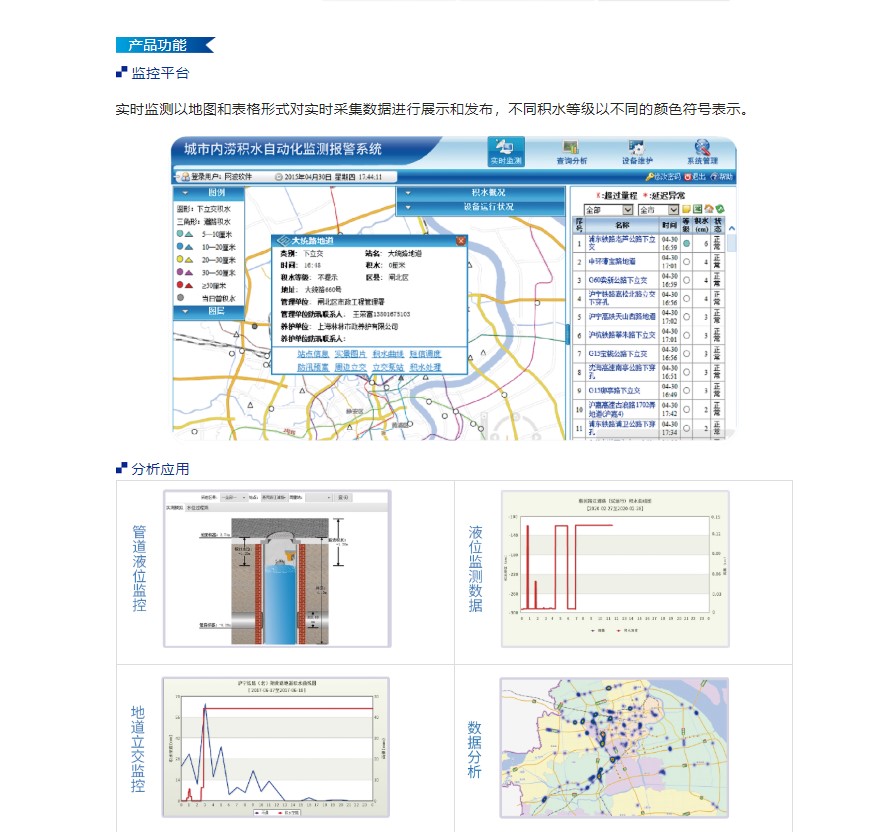Image resolution: width=894 pixels, height=832 pixels.
Task: Open 中环漕宝路地道 station in row 2
Action: click(x=612, y=262)
